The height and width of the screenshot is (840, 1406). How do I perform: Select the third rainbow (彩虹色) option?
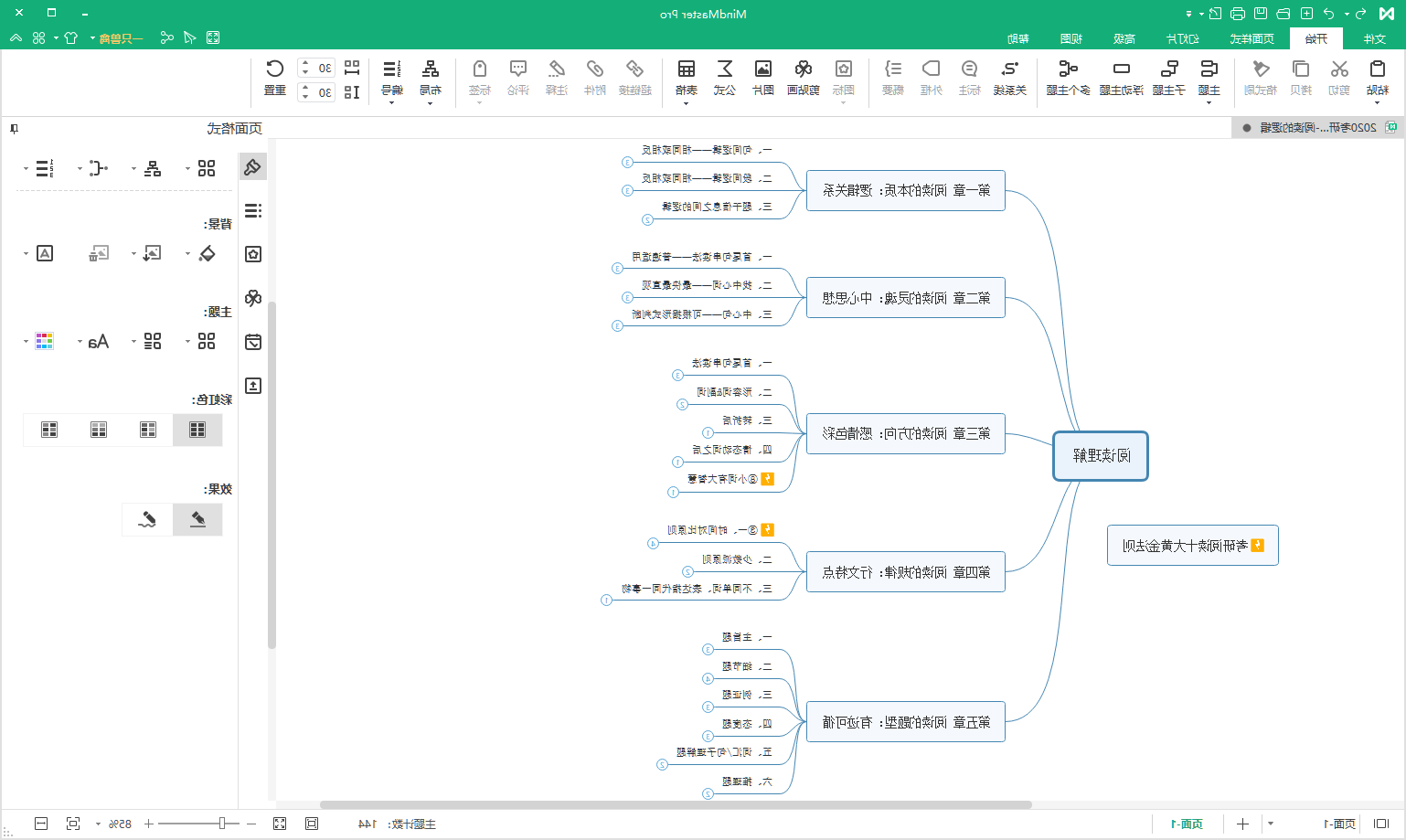point(99,430)
